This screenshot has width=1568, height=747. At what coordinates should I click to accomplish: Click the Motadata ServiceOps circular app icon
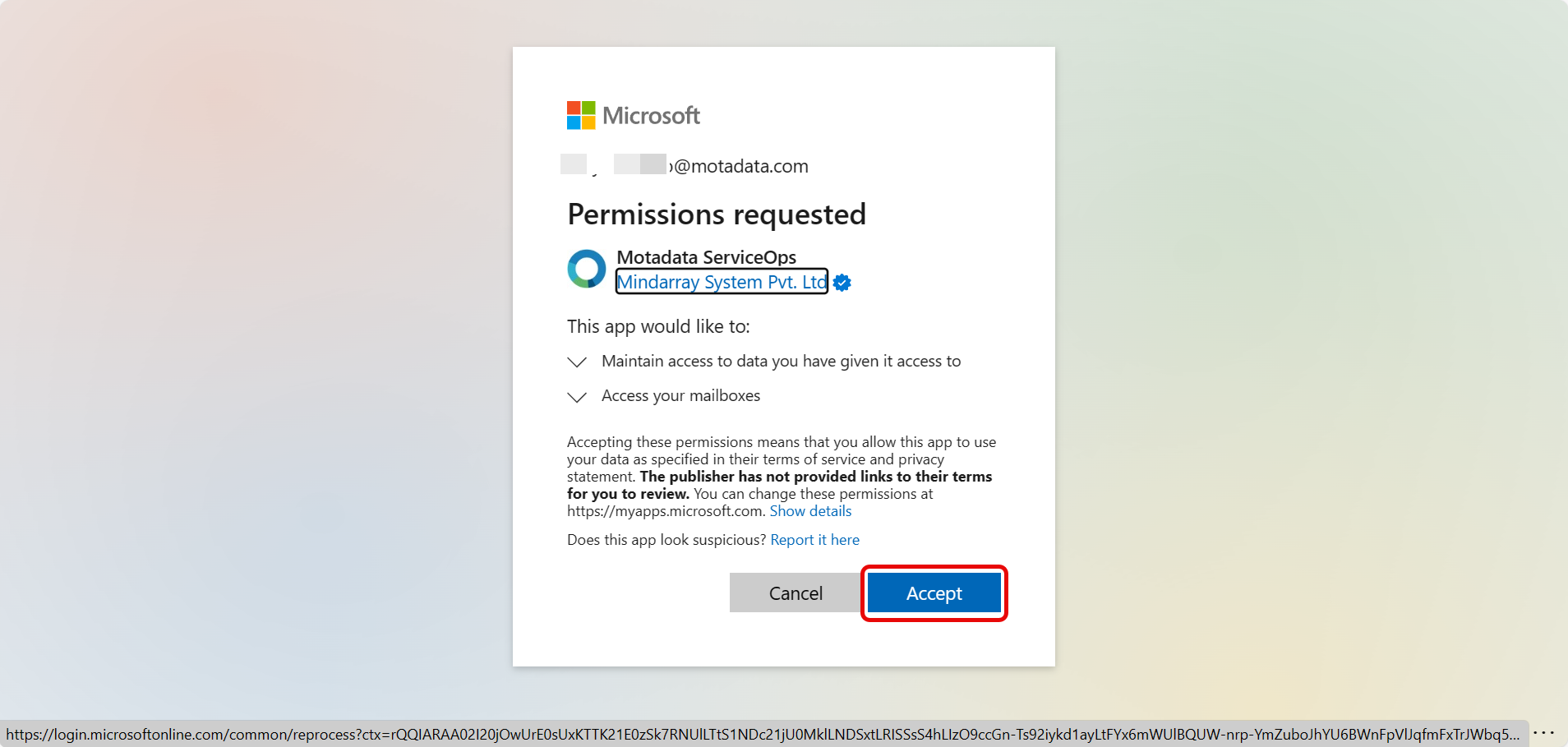click(x=587, y=269)
